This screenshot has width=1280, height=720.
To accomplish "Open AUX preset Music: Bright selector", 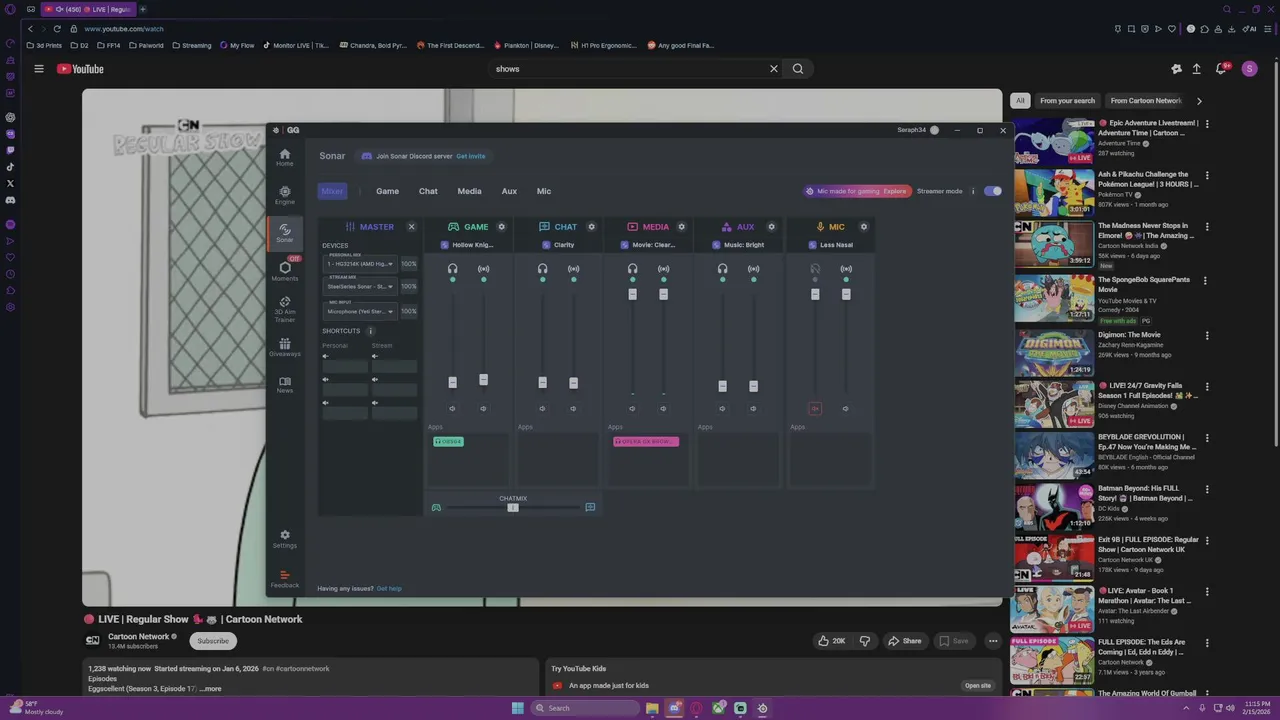I will [738, 245].
